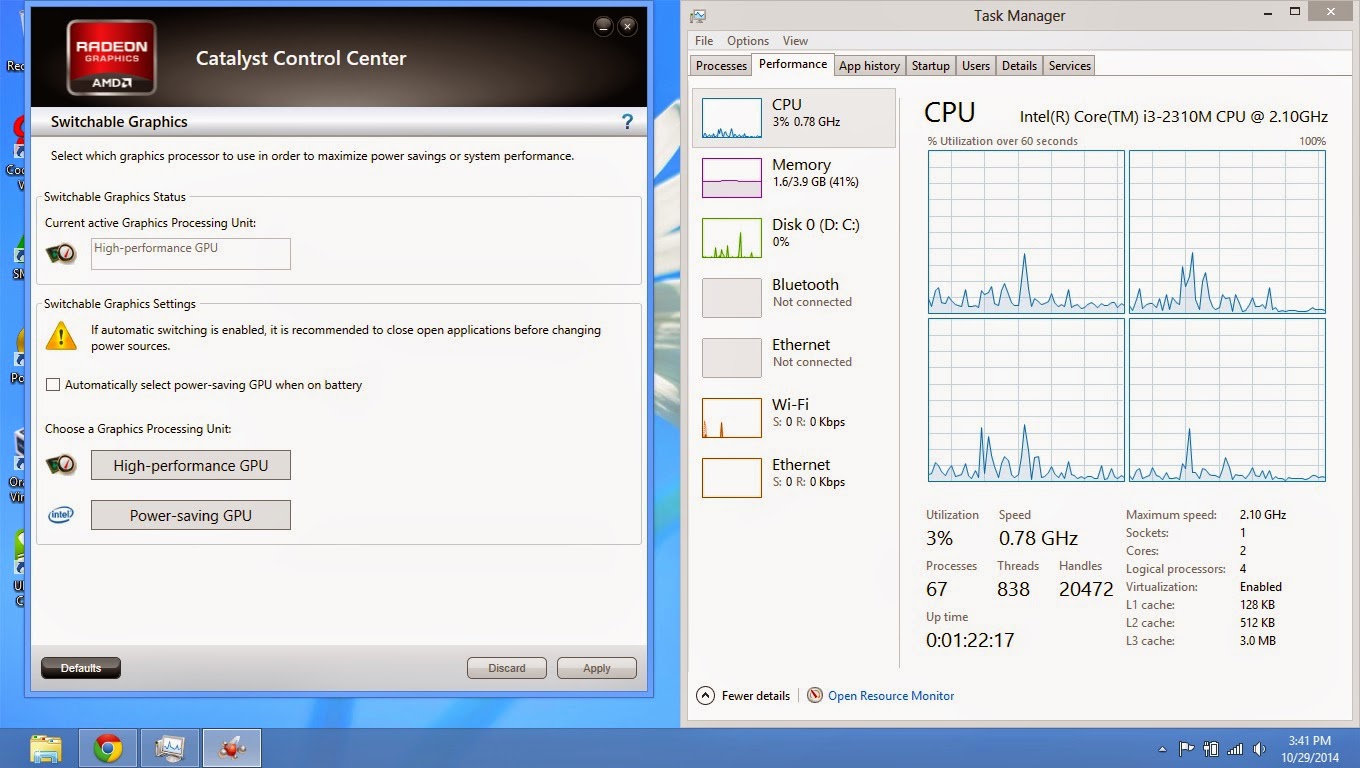1360x768 pixels.
Task: Select the Ethernet Not connected entry
Action: point(794,357)
